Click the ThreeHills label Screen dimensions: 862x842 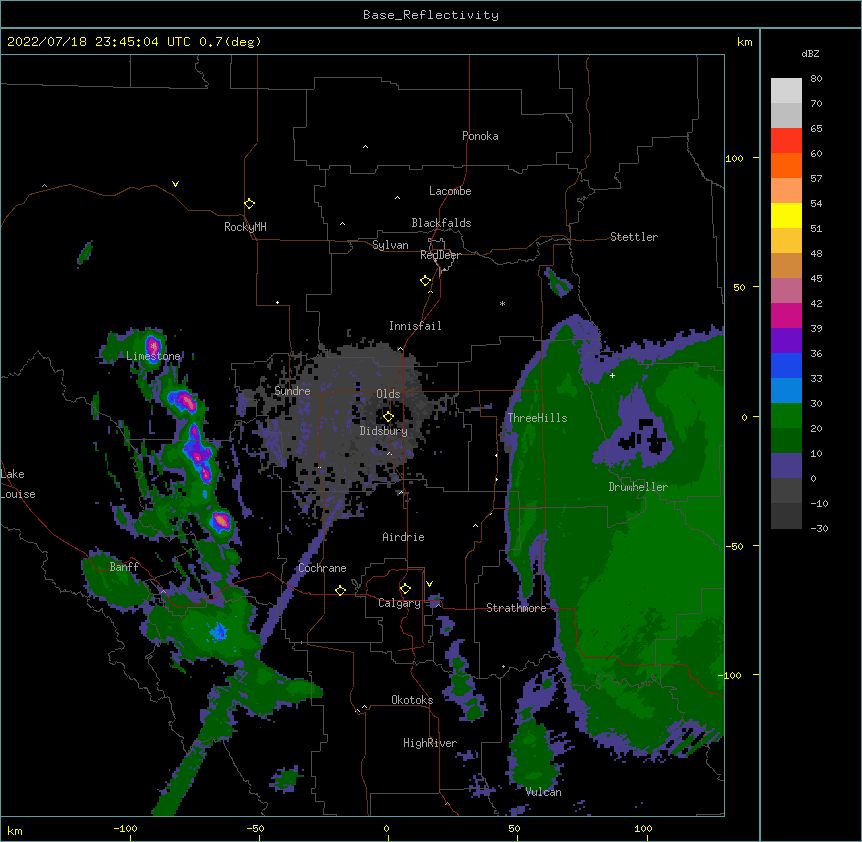pos(537,418)
